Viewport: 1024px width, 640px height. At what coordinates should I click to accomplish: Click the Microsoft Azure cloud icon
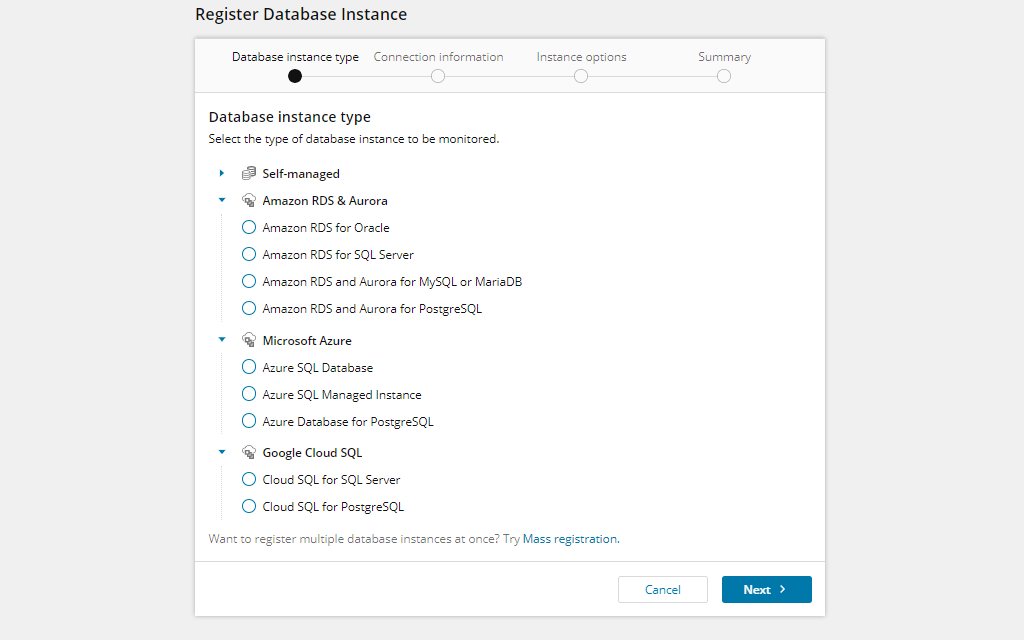click(248, 339)
